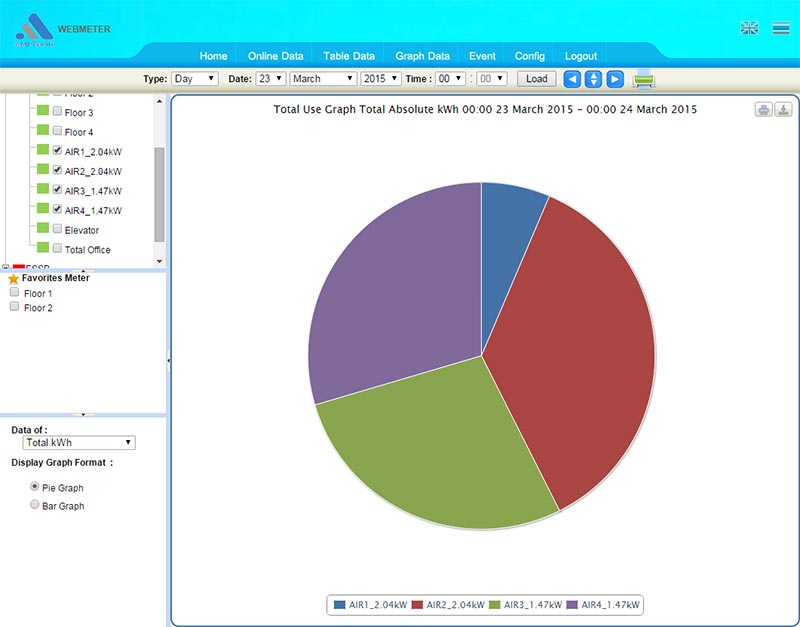This screenshot has width=800, height=627.
Task: Open the Type dropdown showing Day
Action: [x=195, y=79]
